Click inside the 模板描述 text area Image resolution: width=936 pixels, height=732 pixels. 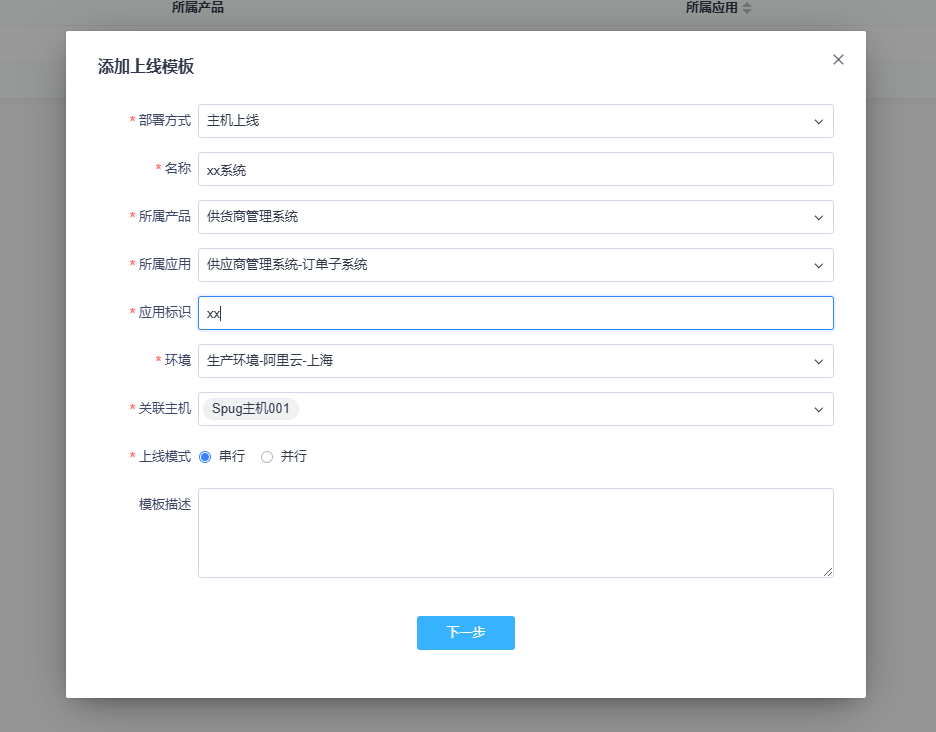(x=515, y=532)
